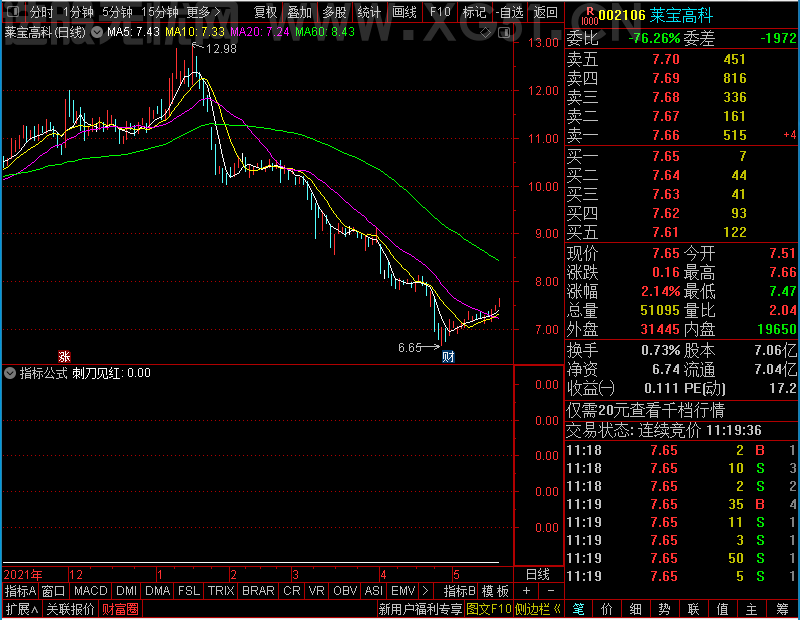Click the 复权 toolbar button

point(265,12)
